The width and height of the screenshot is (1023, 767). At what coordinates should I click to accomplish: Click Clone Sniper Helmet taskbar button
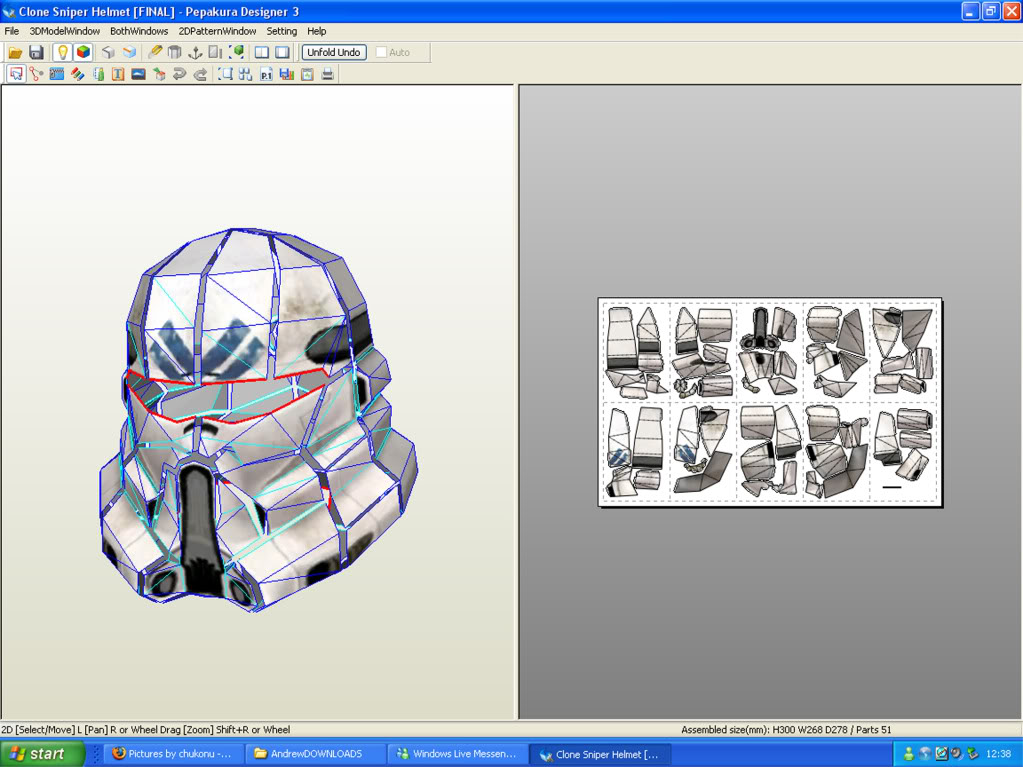(599, 753)
